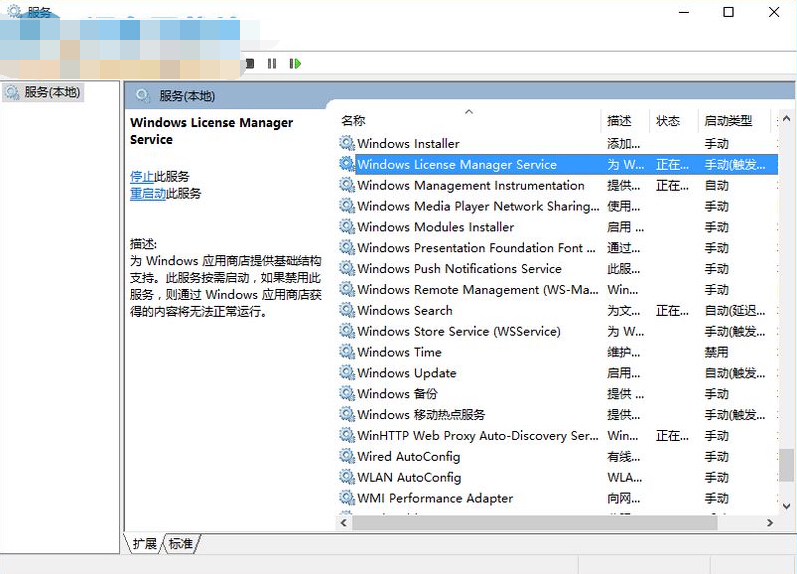The image size is (797, 574).
Task: Select Windows Store Service (WSService) name
Action: [x=459, y=331]
